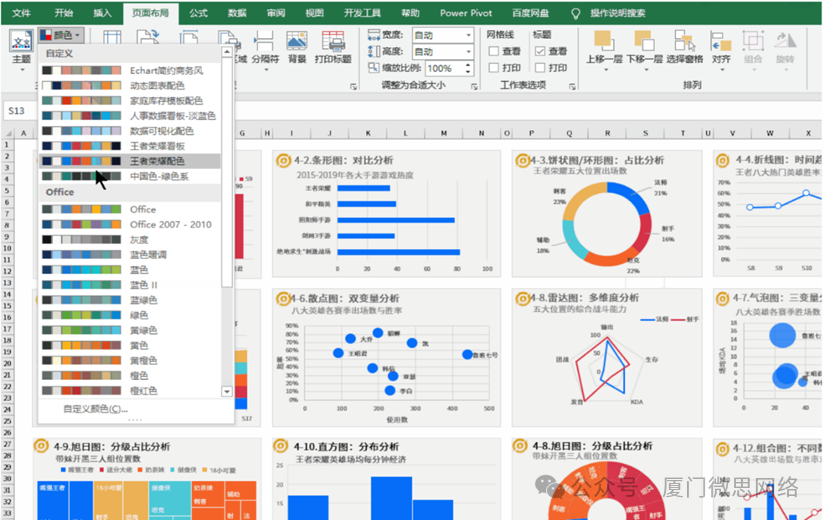
Task: Click the 打印标题 print titles icon
Action: (333, 41)
